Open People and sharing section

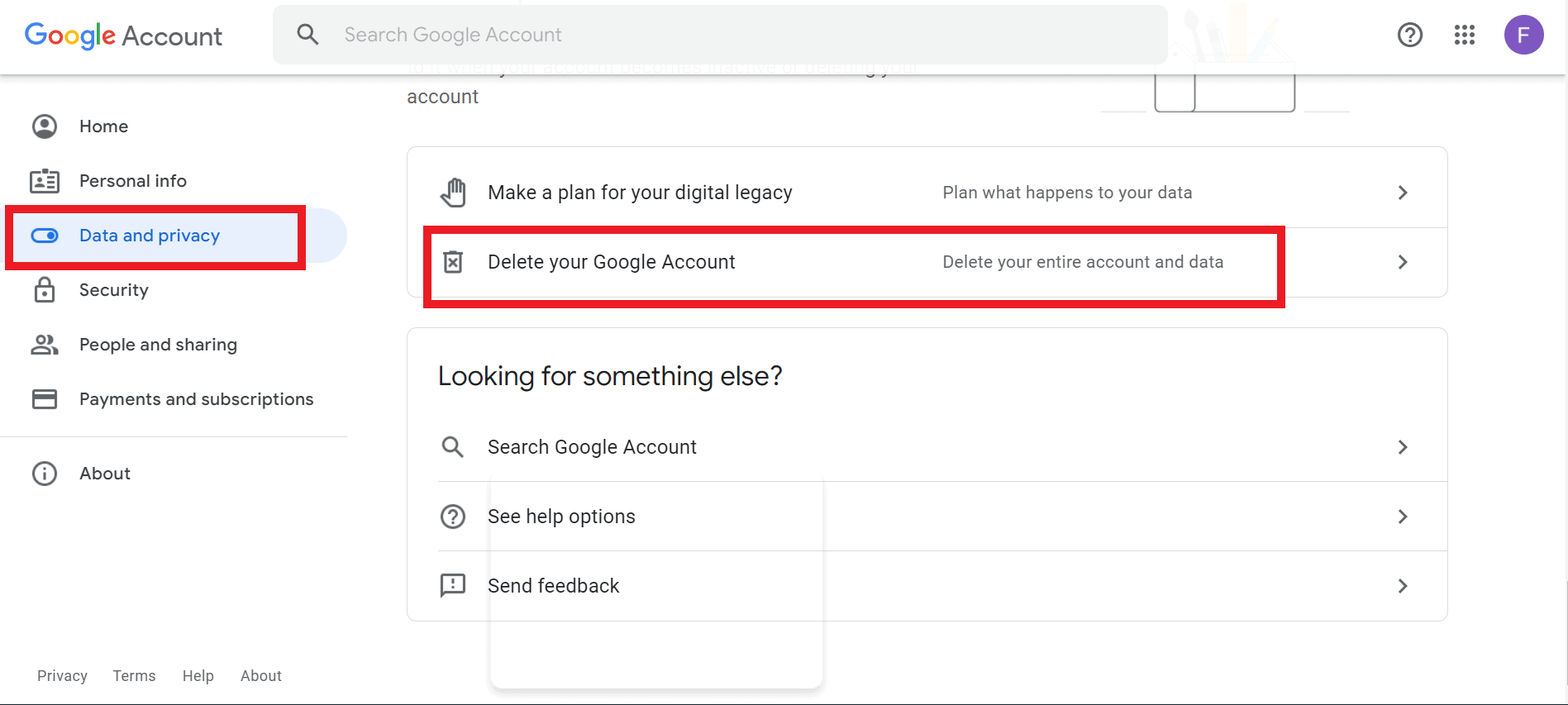tap(159, 345)
